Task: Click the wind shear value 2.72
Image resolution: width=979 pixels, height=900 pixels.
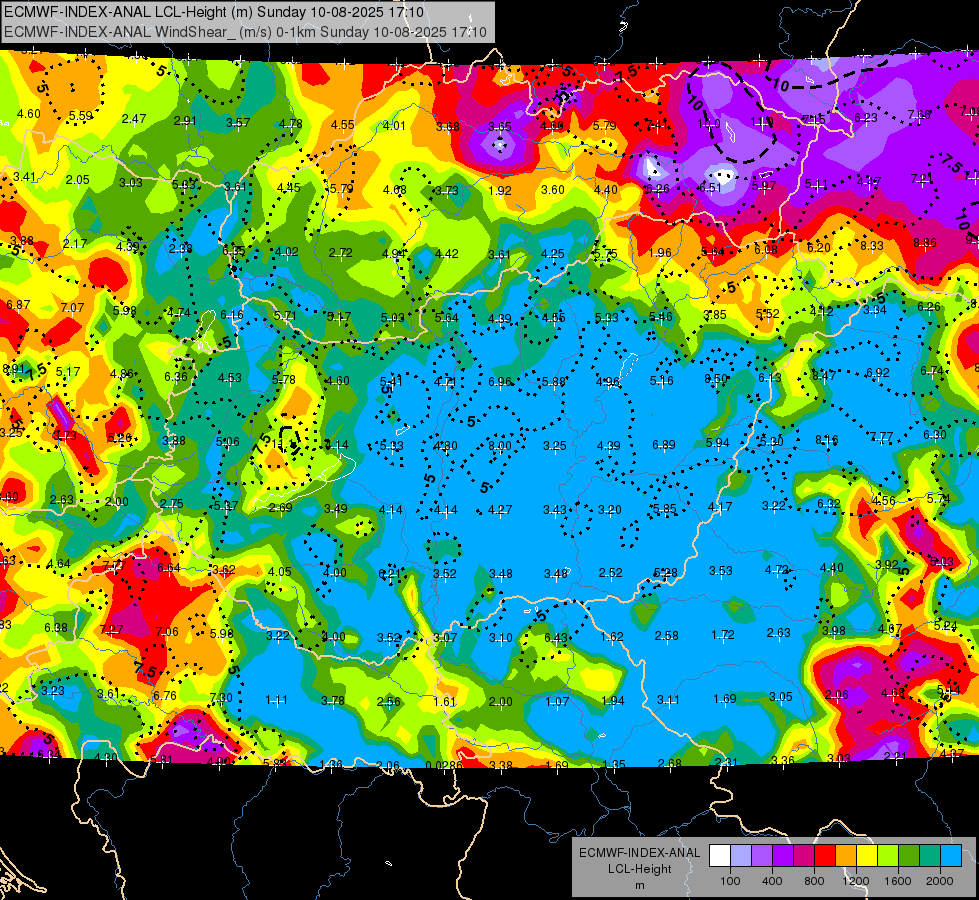Action: point(341,252)
